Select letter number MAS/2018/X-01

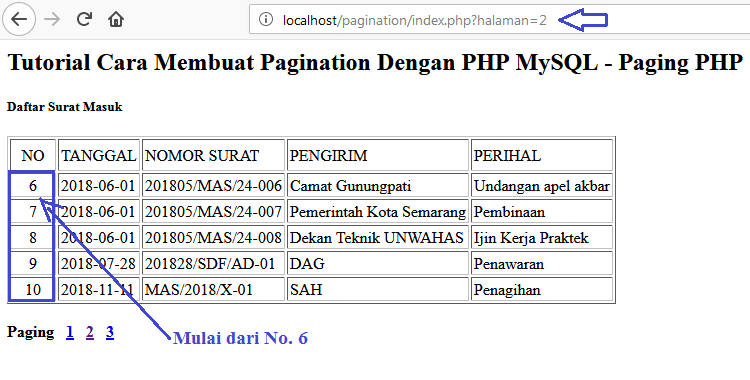point(213,290)
